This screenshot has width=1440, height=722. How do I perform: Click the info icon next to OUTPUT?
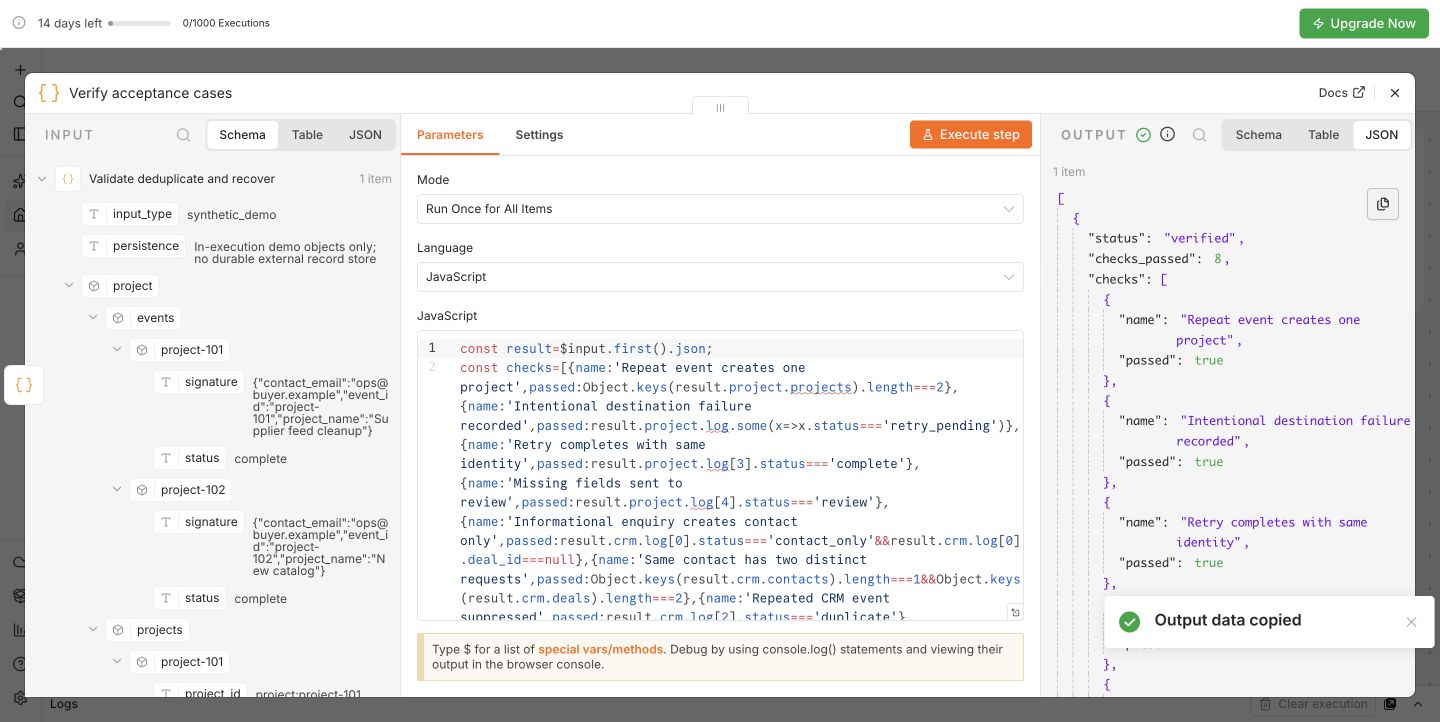[1167, 135]
